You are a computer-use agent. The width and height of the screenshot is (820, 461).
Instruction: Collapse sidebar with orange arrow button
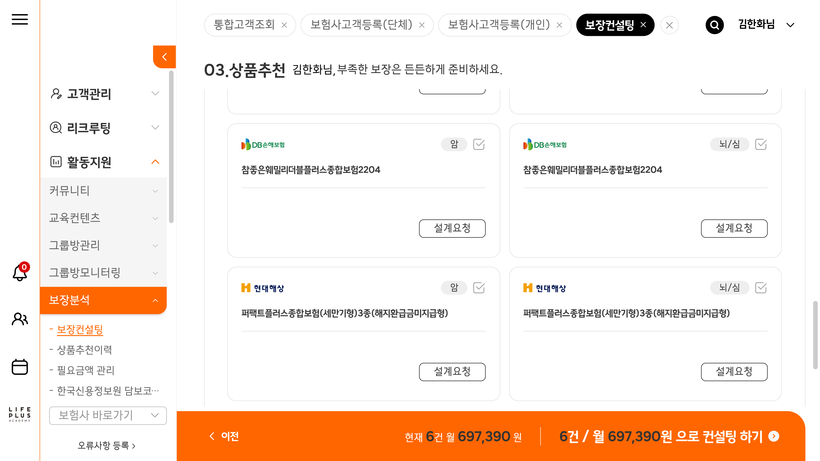(x=164, y=57)
